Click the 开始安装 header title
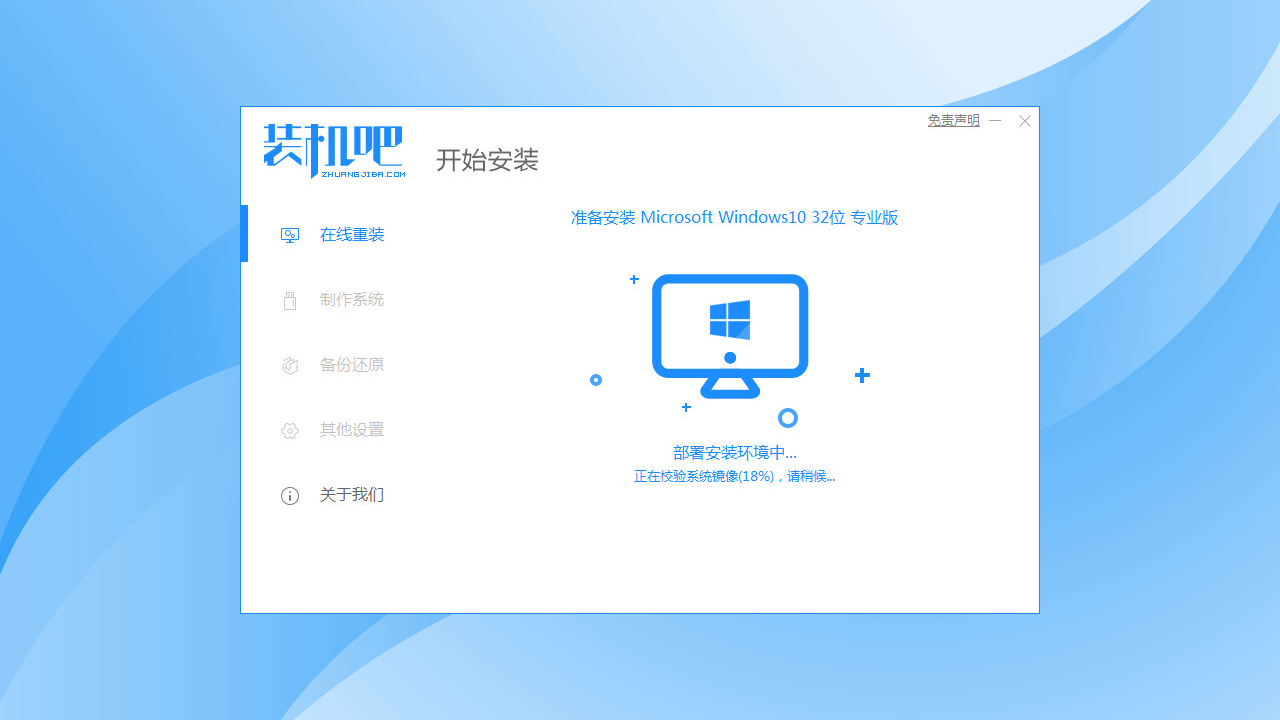Image resolution: width=1280 pixels, height=720 pixels. pos(487,160)
